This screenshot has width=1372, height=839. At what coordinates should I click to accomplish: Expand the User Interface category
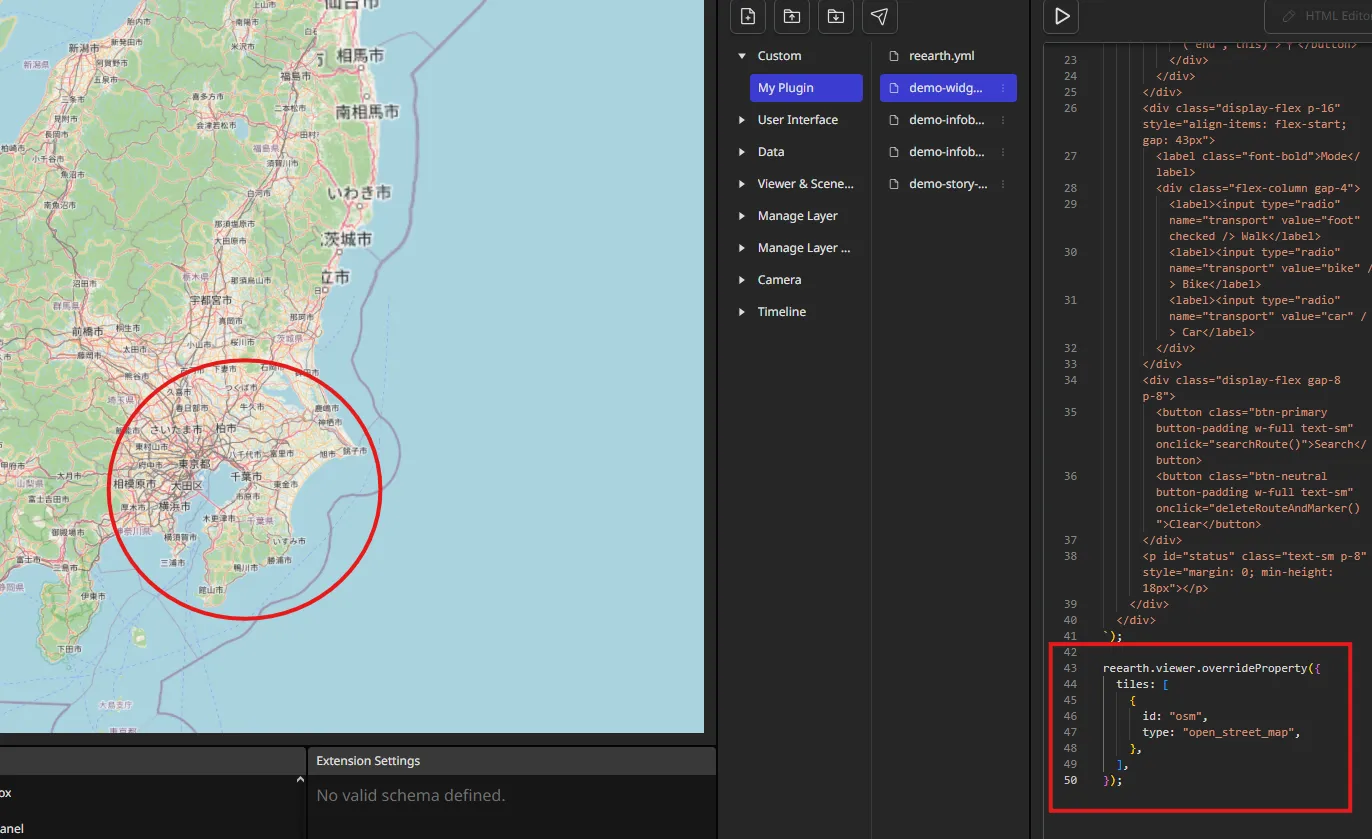coord(742,120)
